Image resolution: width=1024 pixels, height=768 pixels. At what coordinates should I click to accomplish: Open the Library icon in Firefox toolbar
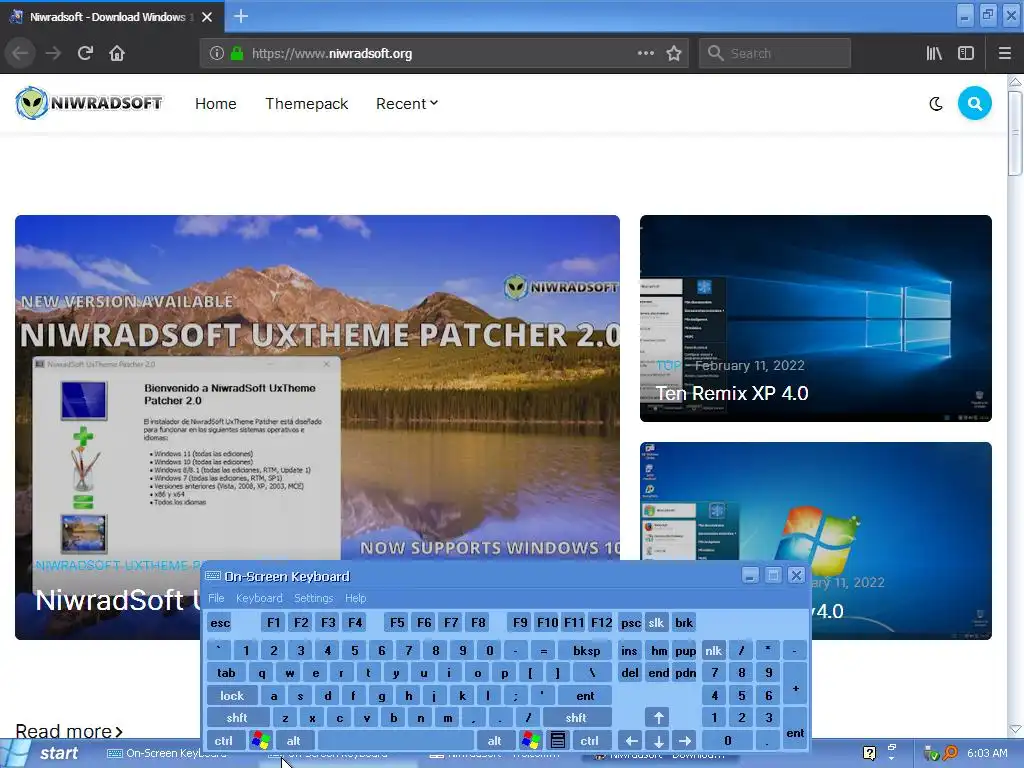pyautogui.click(x=934, y=54)
